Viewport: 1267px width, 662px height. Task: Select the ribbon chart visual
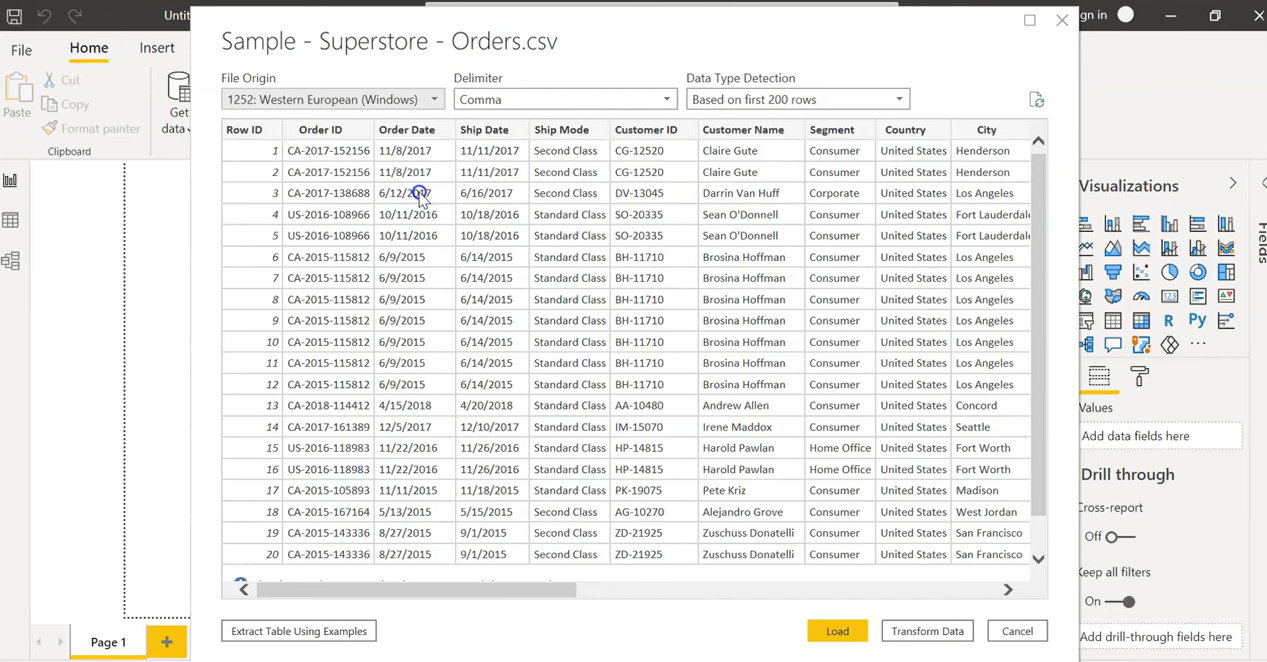point(1226,248)
